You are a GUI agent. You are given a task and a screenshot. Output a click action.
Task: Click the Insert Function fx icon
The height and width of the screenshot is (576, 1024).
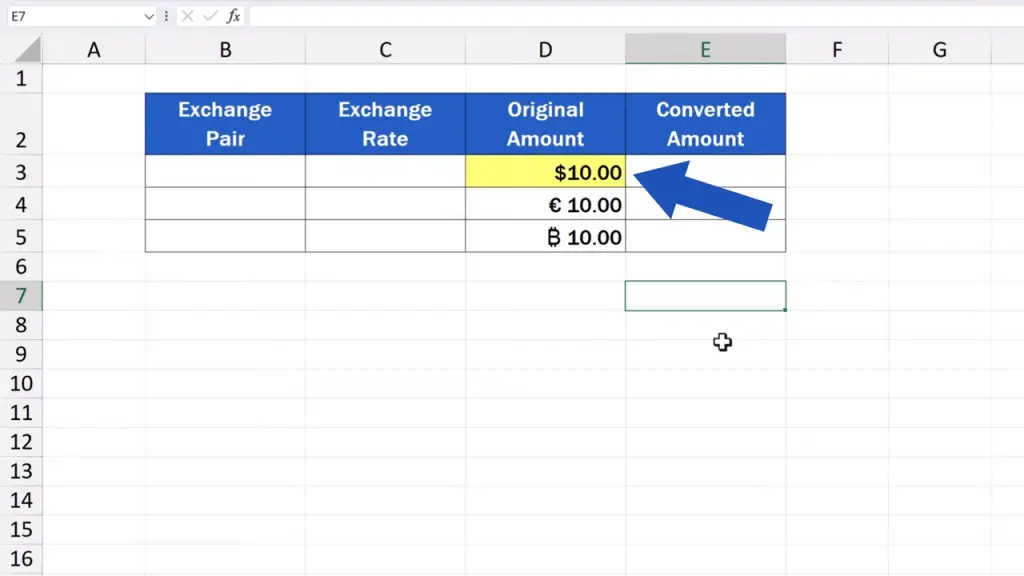233,16
